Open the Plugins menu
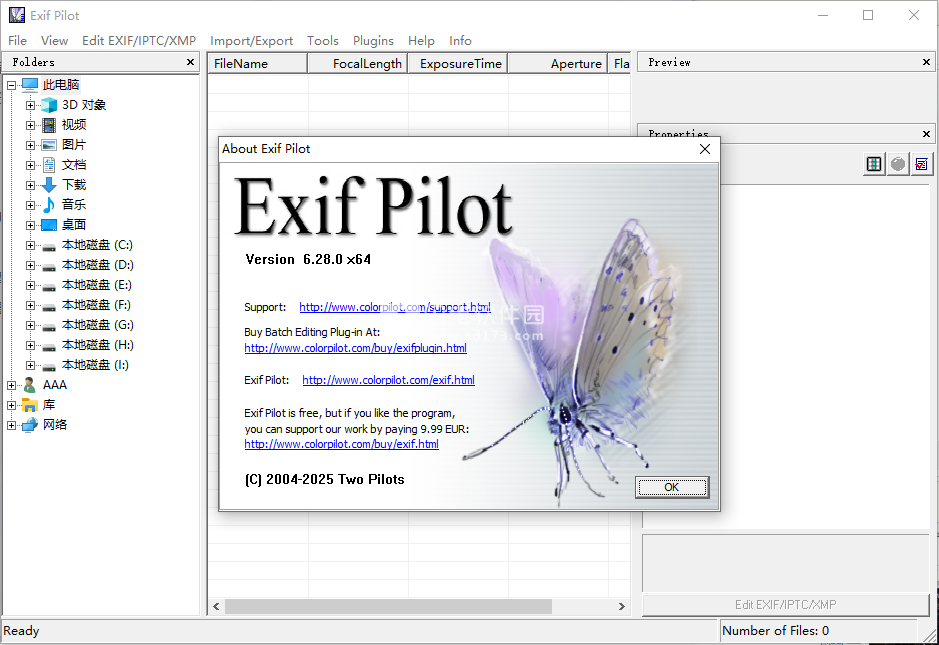Image resolution: width=939 pixels, height=645 pixels. pyautogui.click(x=373, y=41)
